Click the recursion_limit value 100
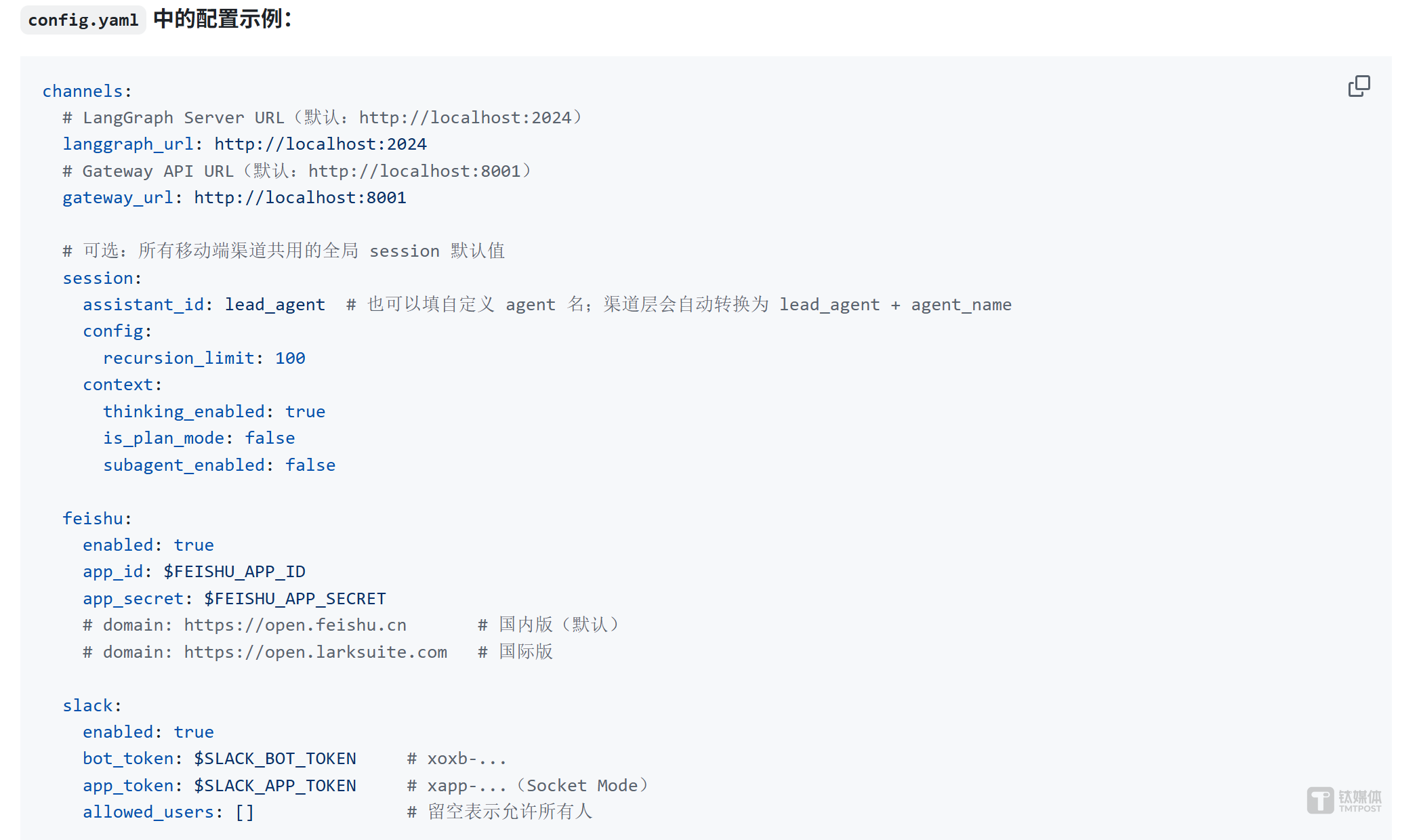Viewport: 1419px width, 840px height. click(290, 358)
